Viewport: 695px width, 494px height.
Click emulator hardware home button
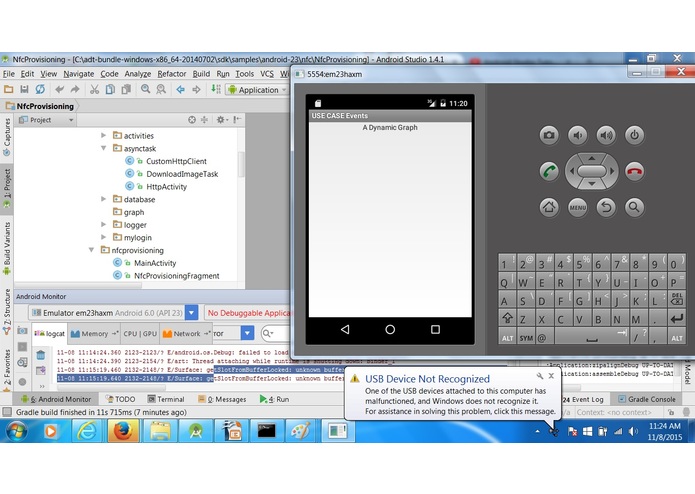(x=549, y=207)
